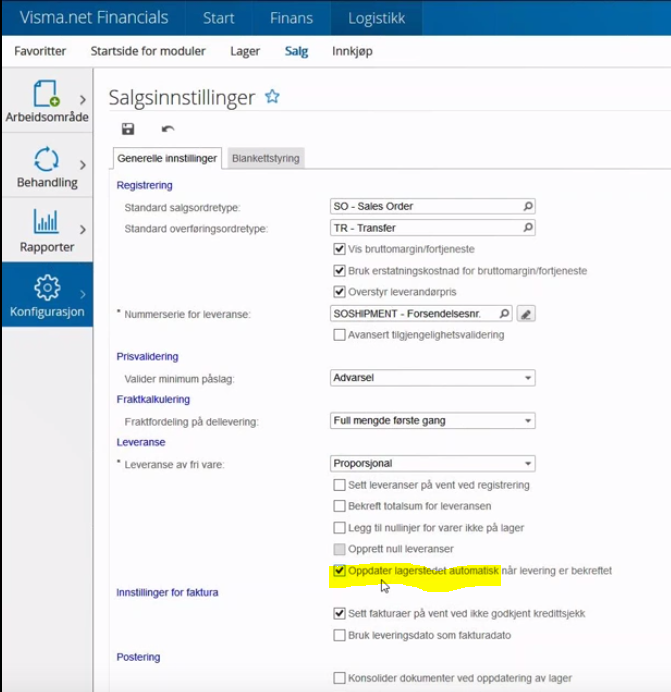This screenshot has width=671, height=692.
Task: Click the Salgsinnstillinger page title
Action: tap(182, 98)
